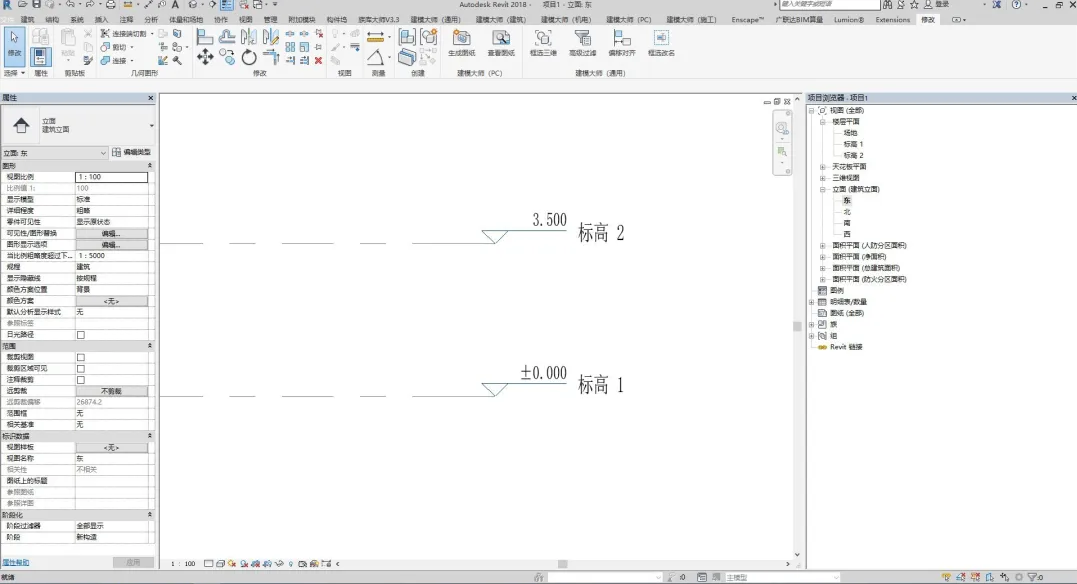1077x584 pixels.
Task: Click the 编辑类型 button in the Properties palette
Action: click(134, 151)
